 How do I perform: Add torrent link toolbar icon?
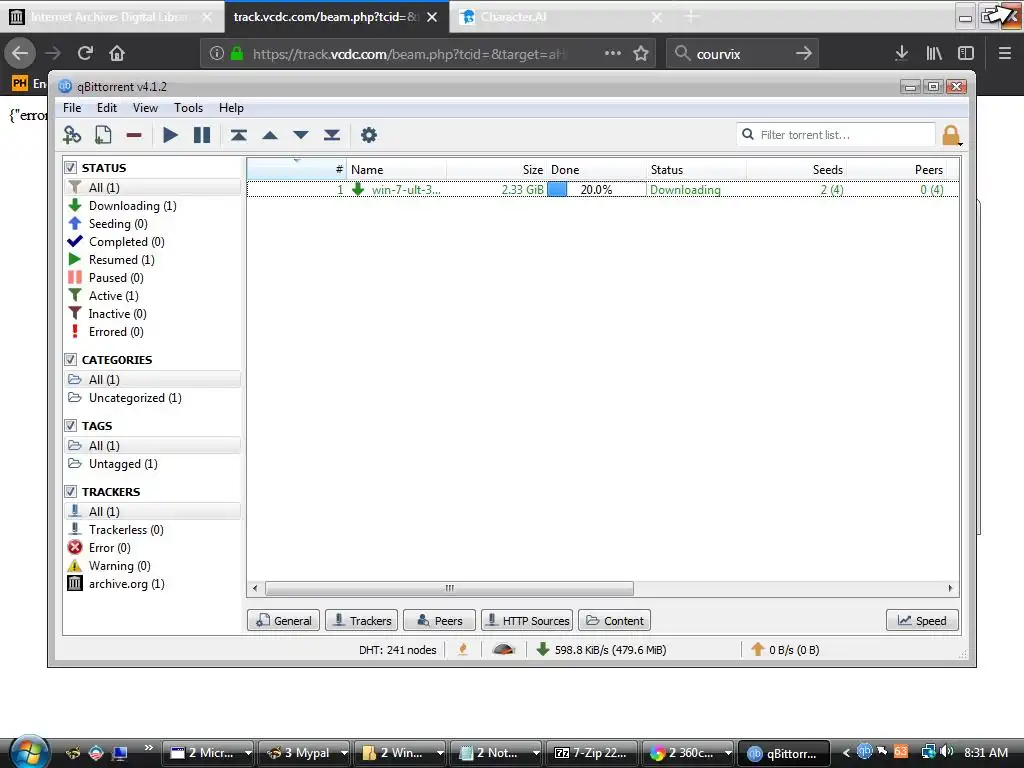72,135
